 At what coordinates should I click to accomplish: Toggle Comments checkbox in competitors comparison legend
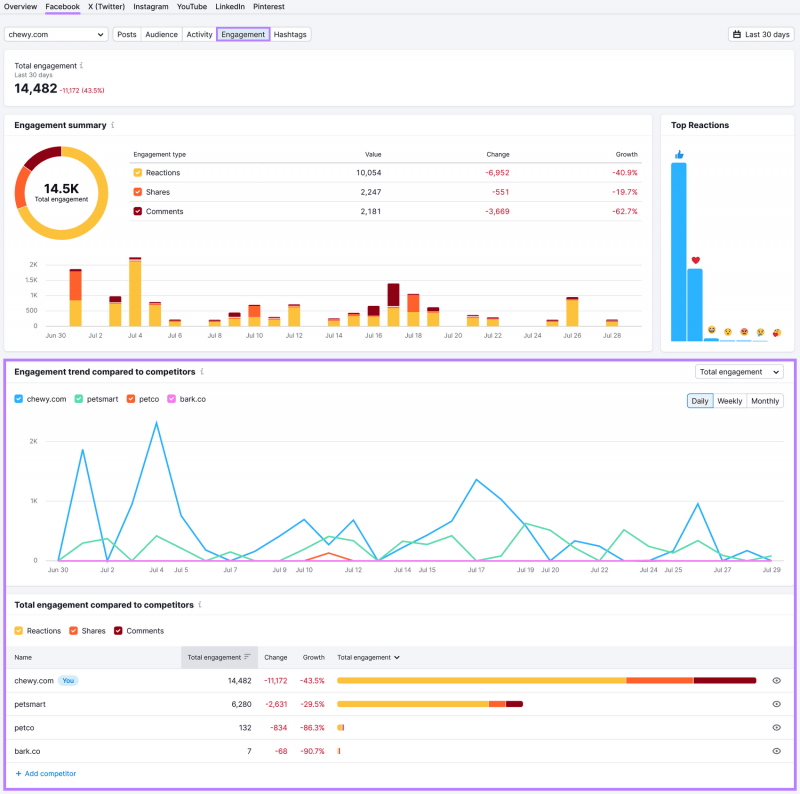coord(118,631)
